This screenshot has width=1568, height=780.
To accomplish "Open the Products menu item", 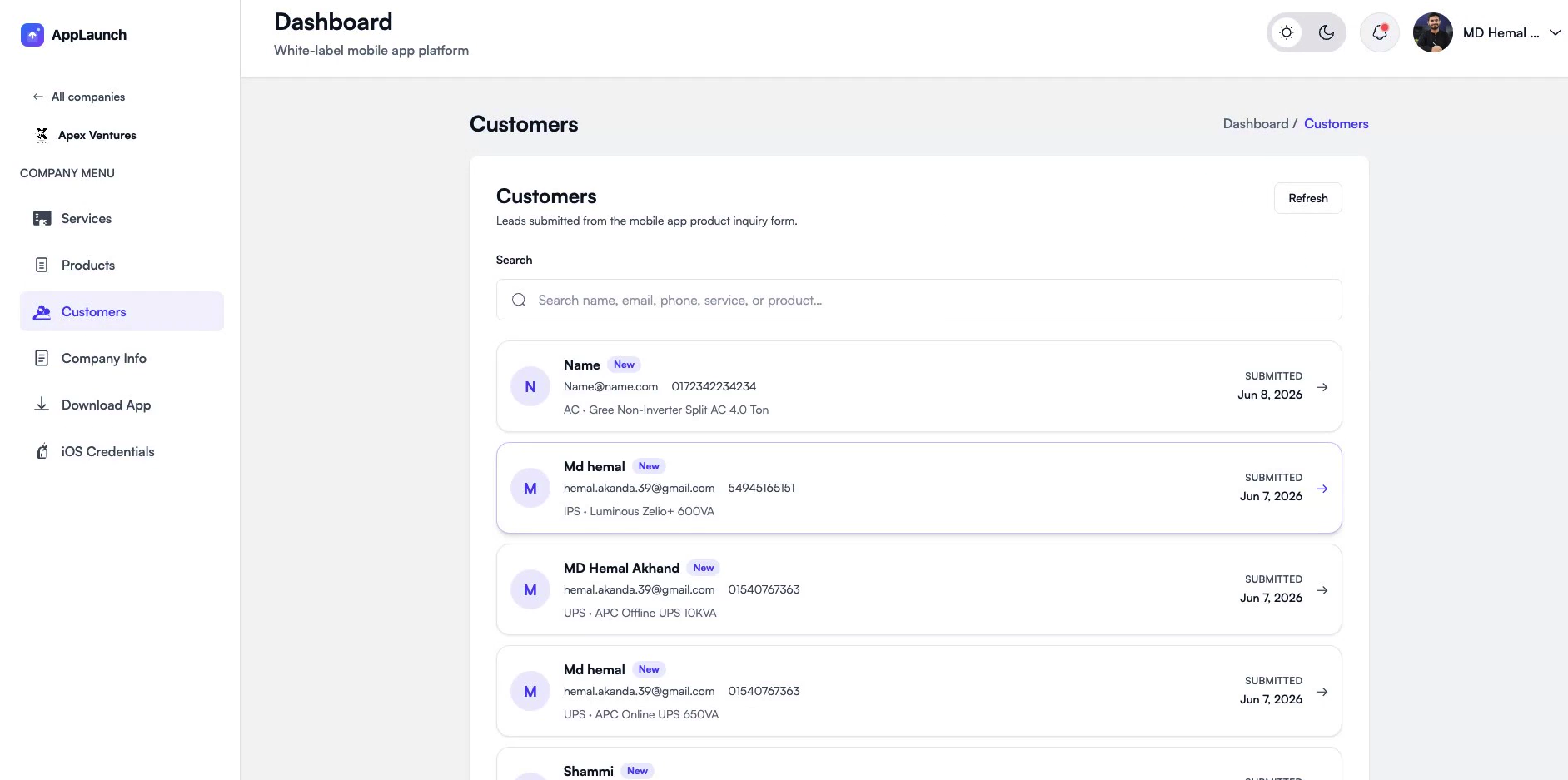I will coord(122,265).
